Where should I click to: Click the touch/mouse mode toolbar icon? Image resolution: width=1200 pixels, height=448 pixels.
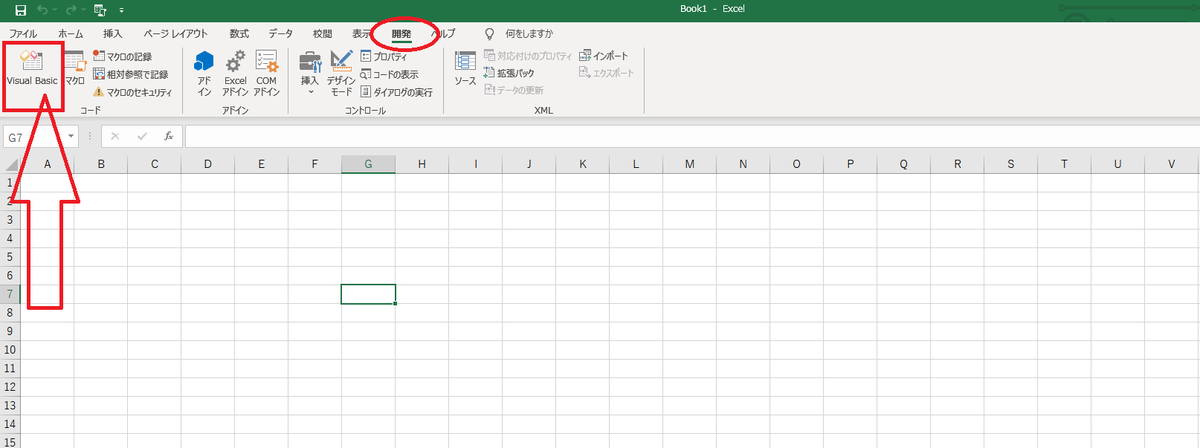point(99,11)
